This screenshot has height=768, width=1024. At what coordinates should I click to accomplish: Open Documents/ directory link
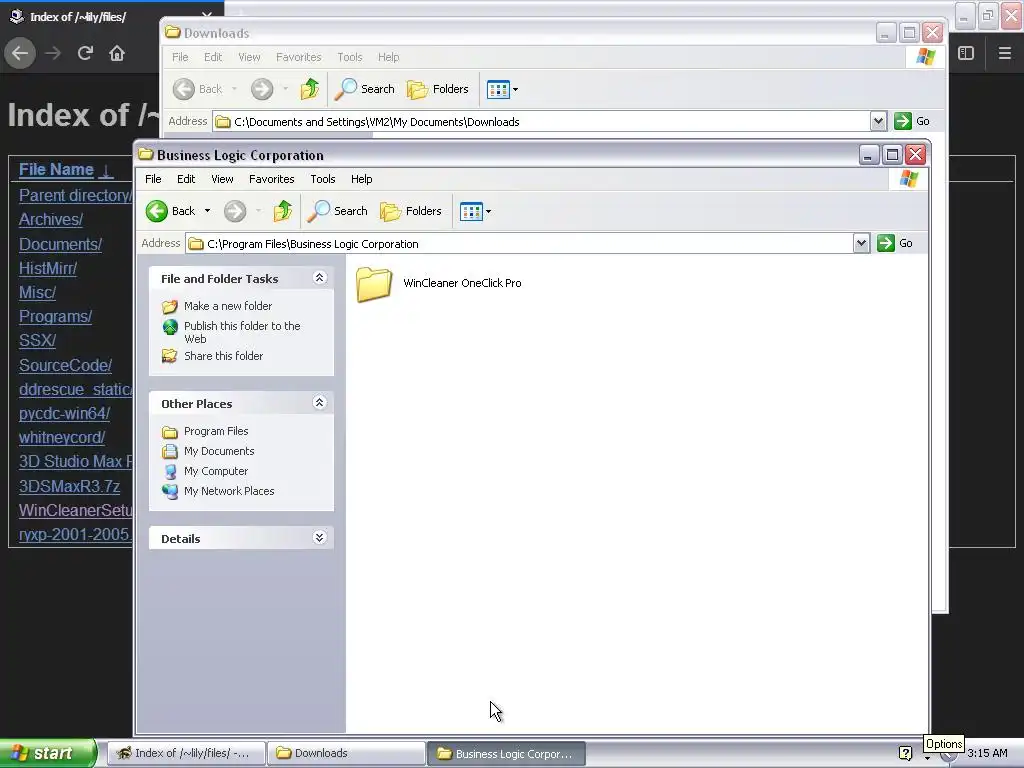[x=60, y=244]
